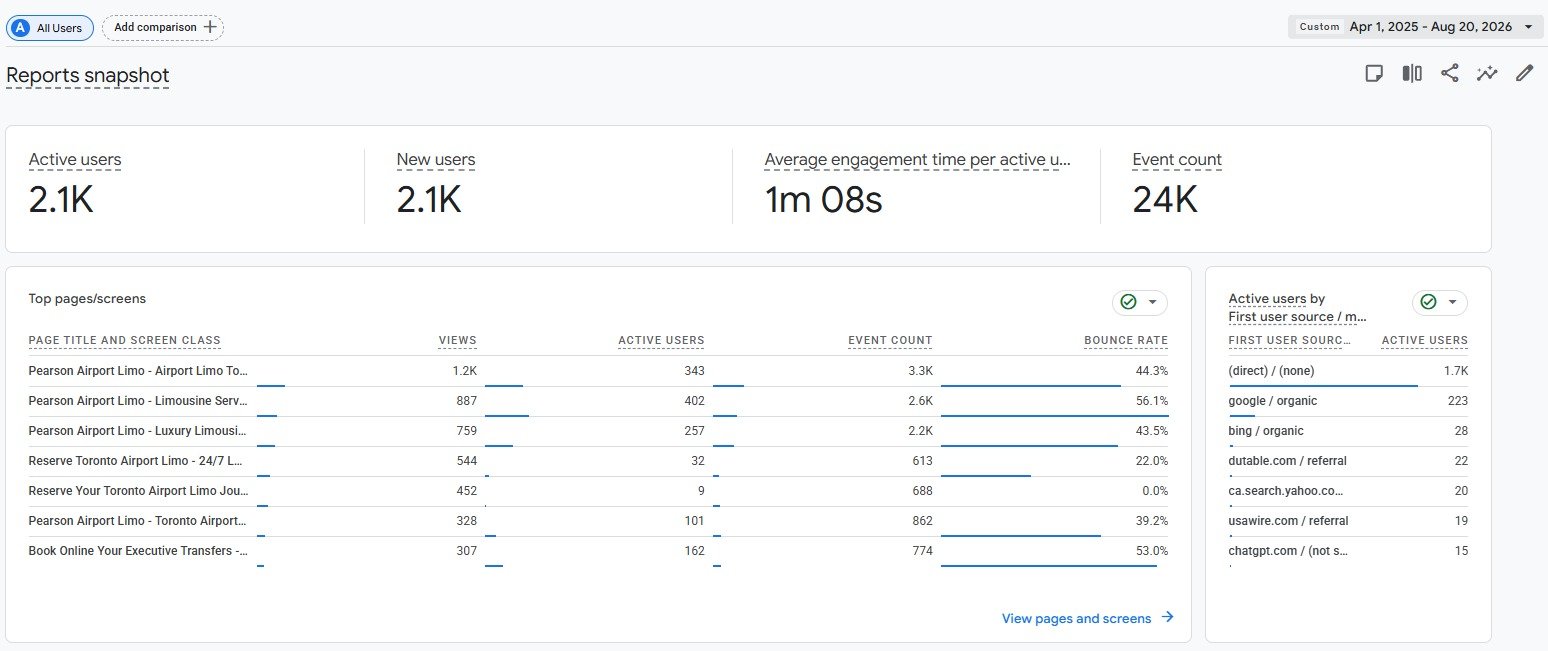Click the Event count metric label
Viewport: 1548px width, 651px height.
[x=1177, y=160]
